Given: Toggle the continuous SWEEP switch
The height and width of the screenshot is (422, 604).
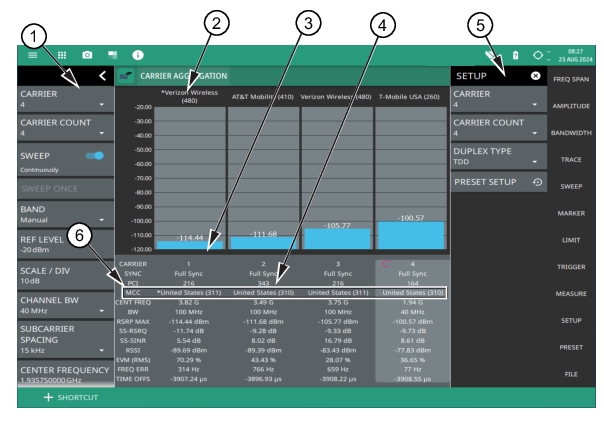Looking at the screenshot, I should [96, 157].
